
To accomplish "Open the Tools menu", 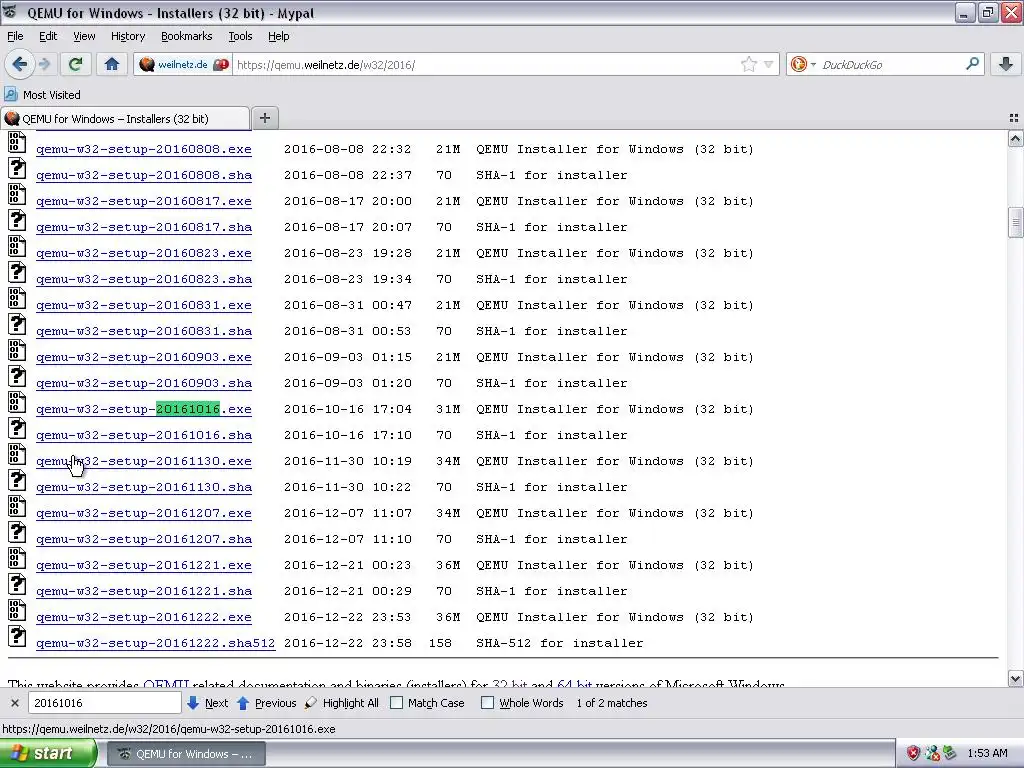I will [x=240, y=36].
